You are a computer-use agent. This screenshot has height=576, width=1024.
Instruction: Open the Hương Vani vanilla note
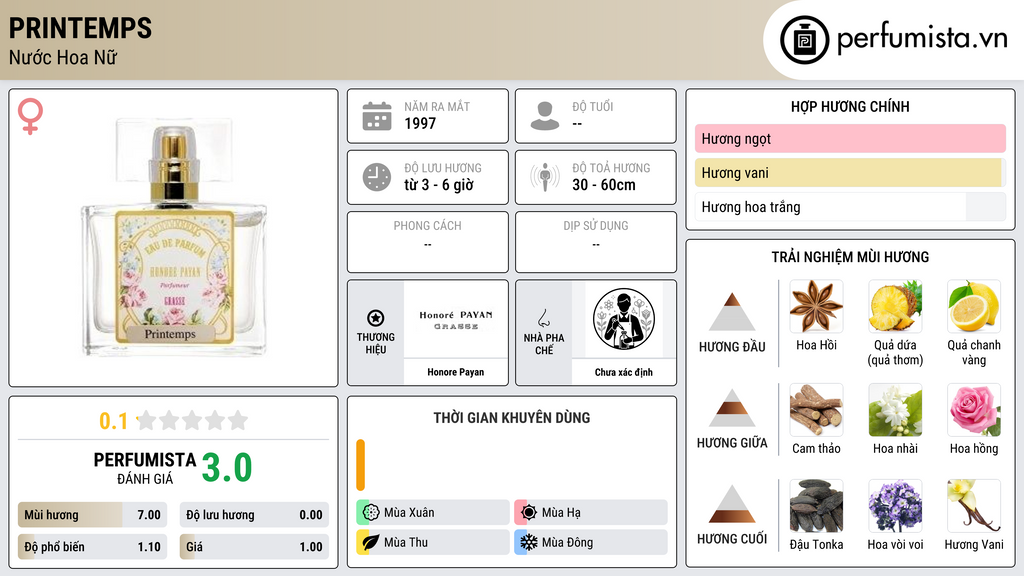[974, 505]
